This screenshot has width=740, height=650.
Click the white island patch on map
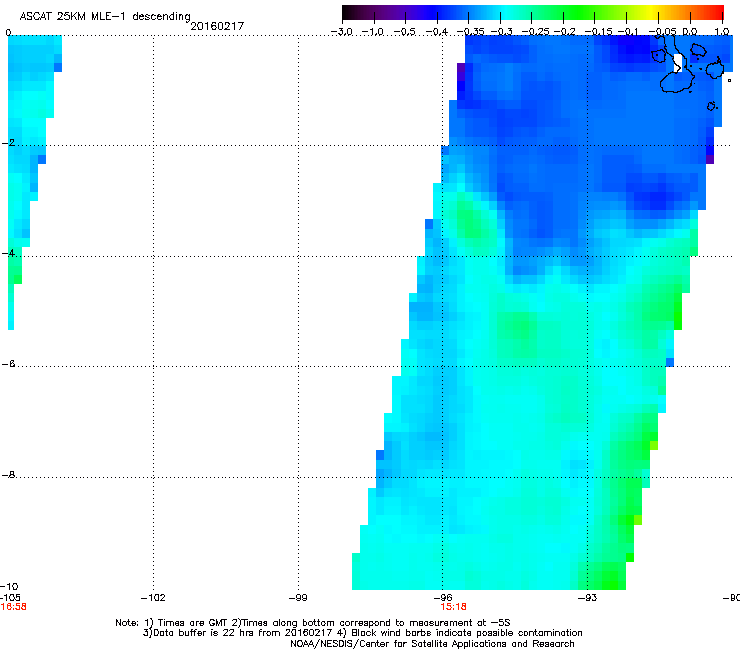(678, 63)
